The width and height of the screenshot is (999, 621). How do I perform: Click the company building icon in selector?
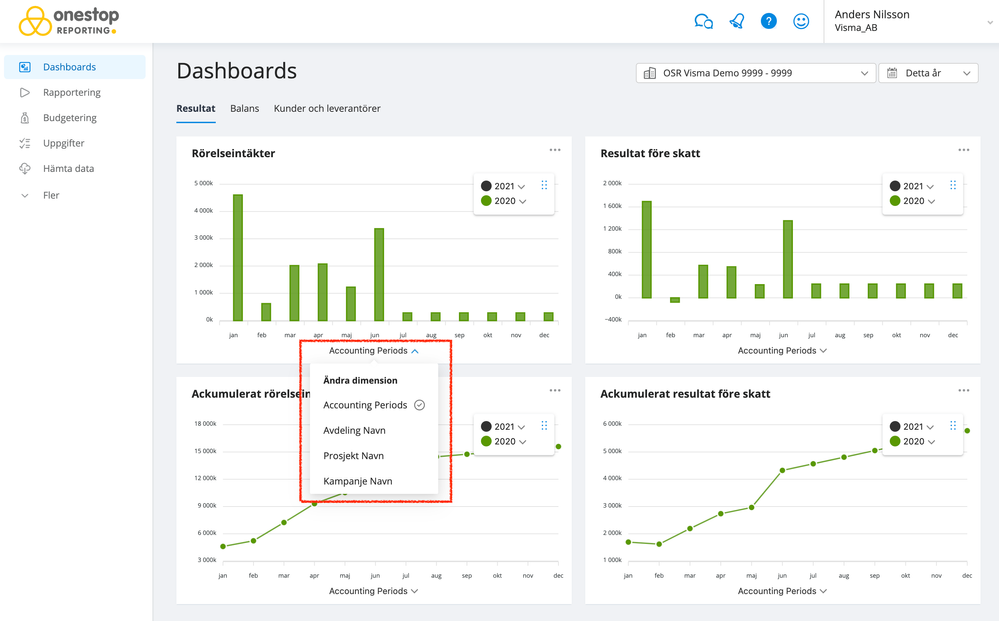[x=649, y=73]
